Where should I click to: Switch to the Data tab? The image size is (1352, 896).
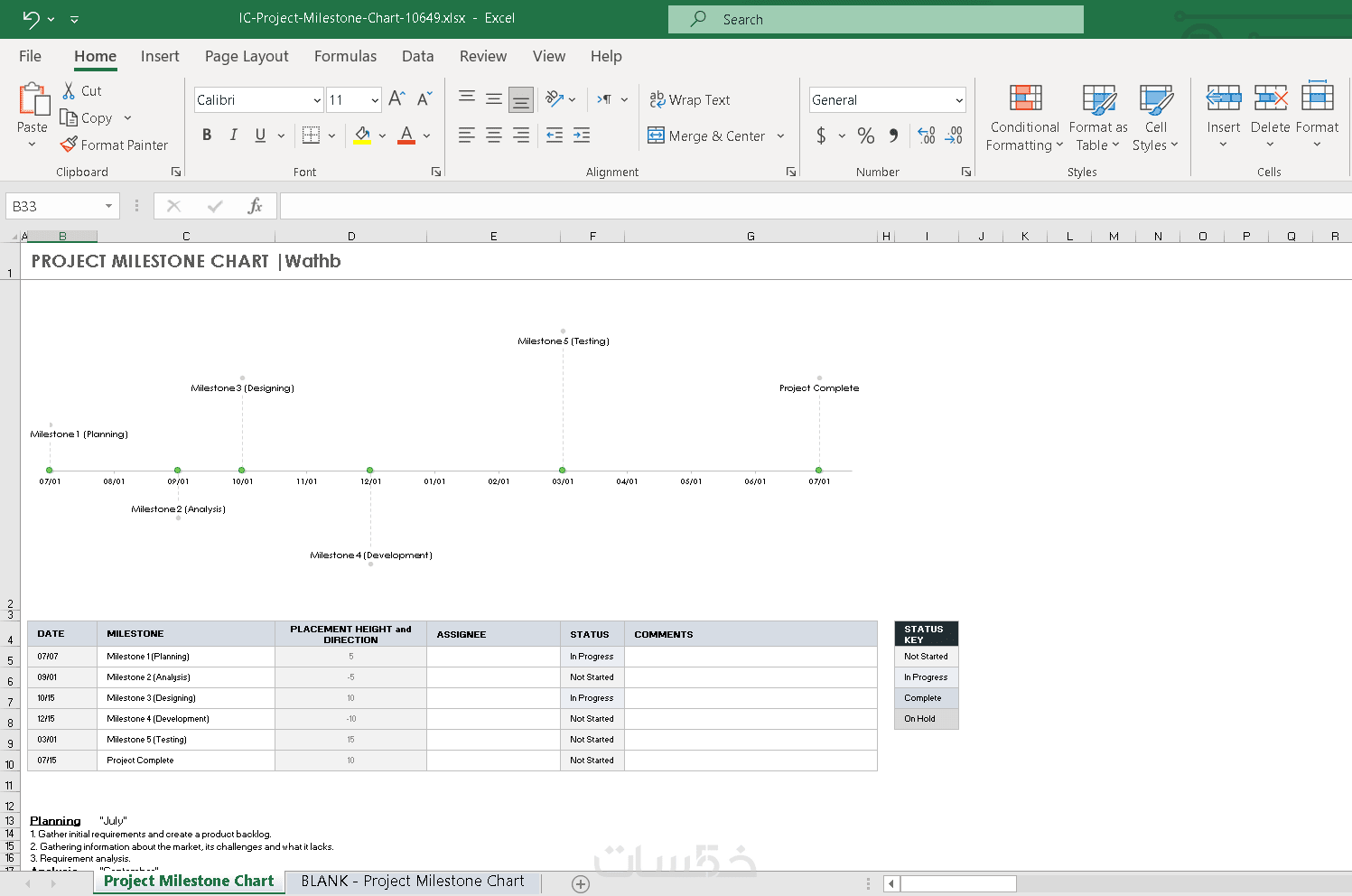tap(417, 56)
